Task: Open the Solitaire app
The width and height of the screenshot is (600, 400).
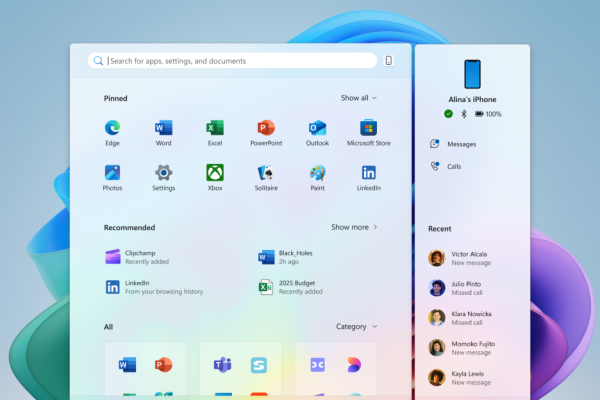Action: pyautogui.click(x=266, y=177)
